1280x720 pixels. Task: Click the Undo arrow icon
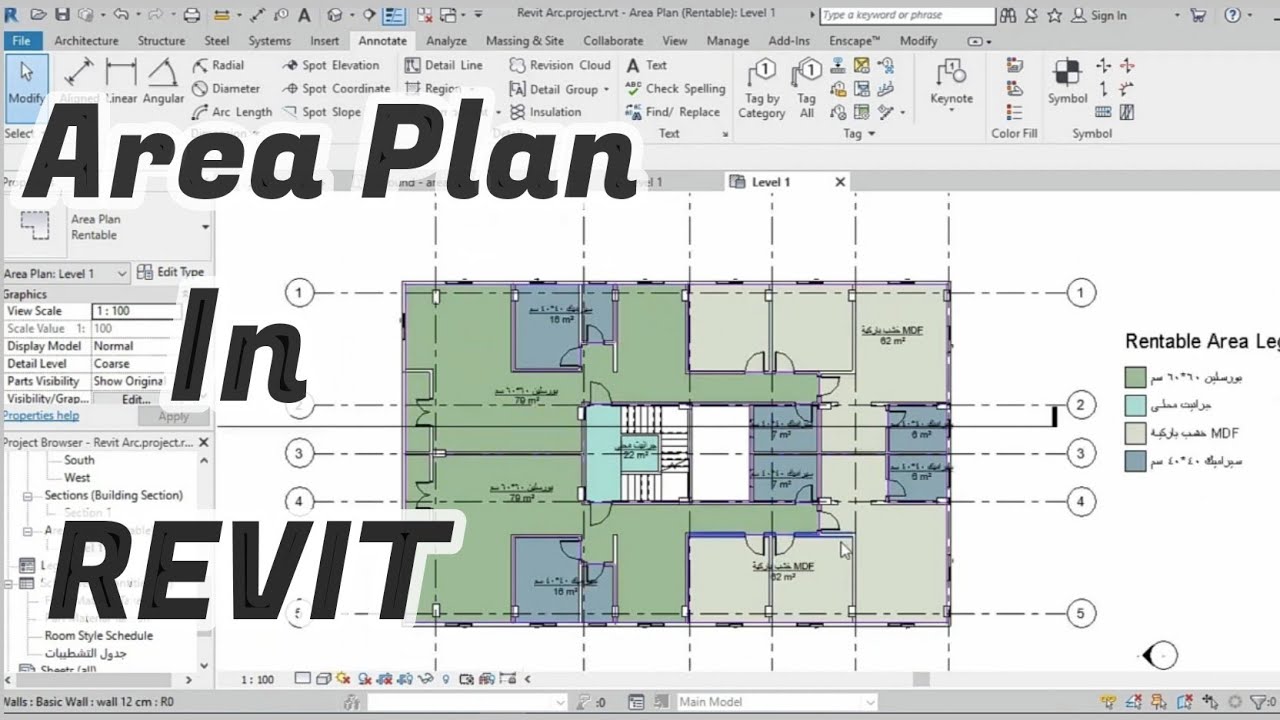coord(121,15)
